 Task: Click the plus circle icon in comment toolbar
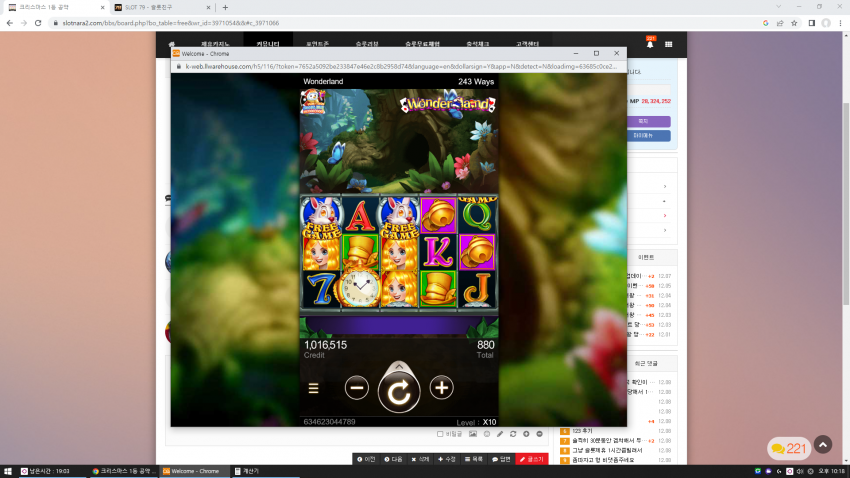[526, 434]
